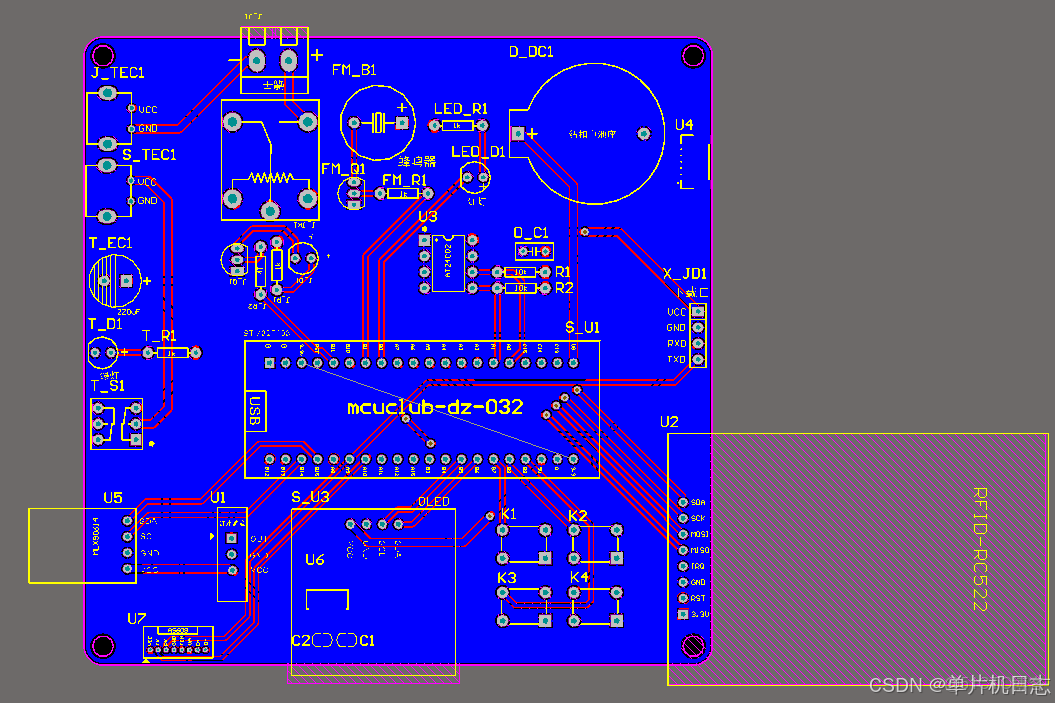Select the D_C1 capacitor footprint

pos(534,252)
